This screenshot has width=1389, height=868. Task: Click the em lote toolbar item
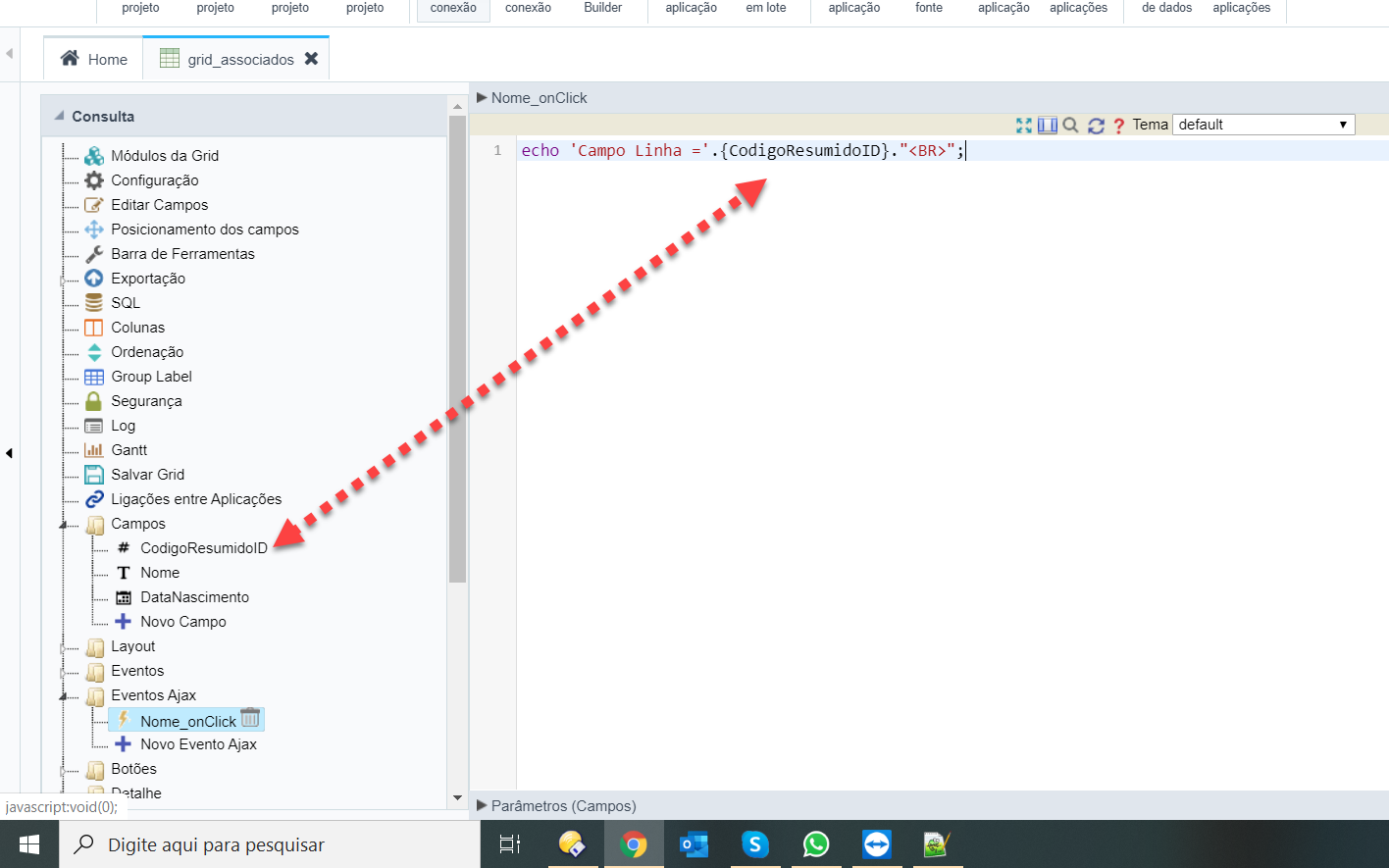[x=766, y=8]
